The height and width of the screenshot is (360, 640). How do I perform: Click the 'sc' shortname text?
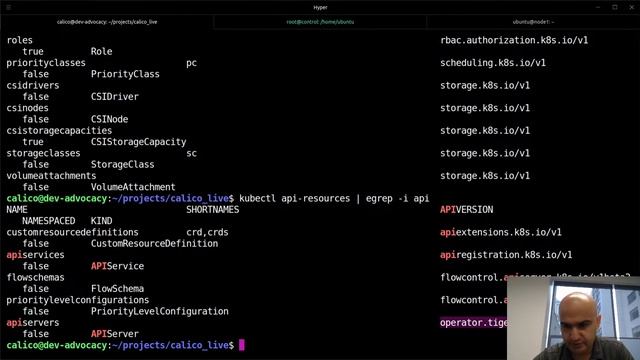pyautogui.click(x=191, y=153)
